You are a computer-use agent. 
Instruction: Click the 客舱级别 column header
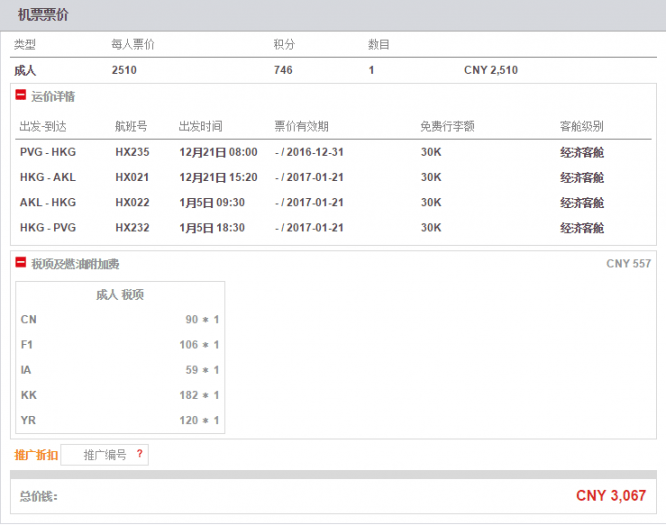tap(581, 126)
